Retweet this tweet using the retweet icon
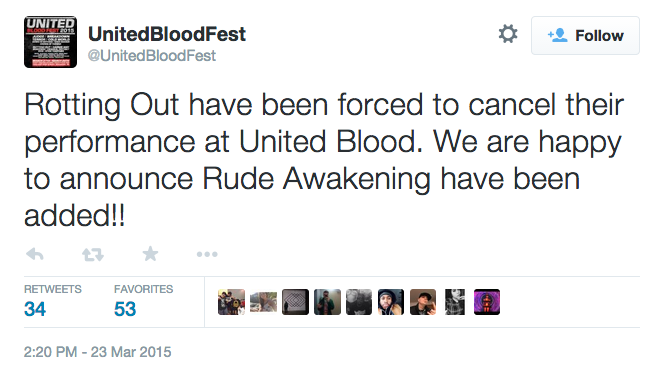 [92, 254]
